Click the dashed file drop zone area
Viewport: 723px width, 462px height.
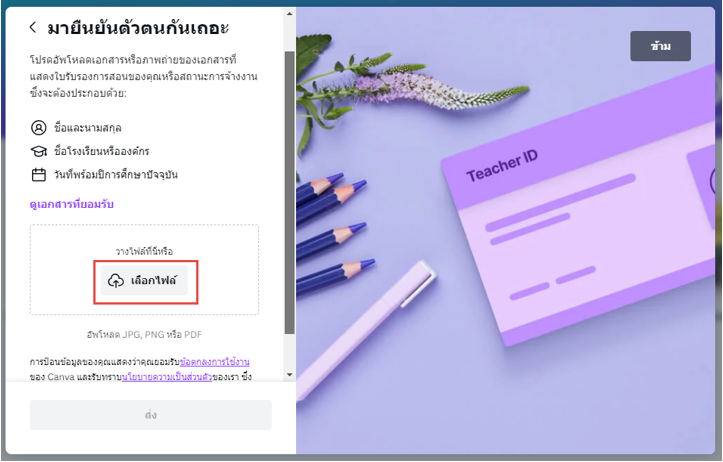point(144,270)
